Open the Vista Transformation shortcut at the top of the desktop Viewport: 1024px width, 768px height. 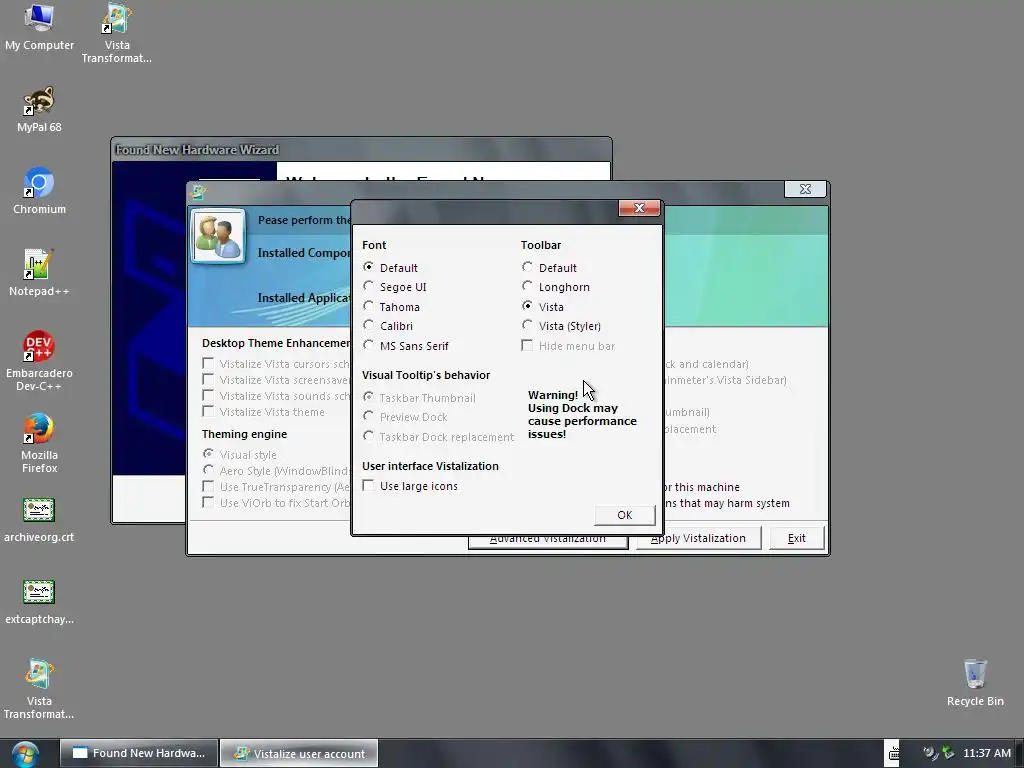click(x=117, y=33)
